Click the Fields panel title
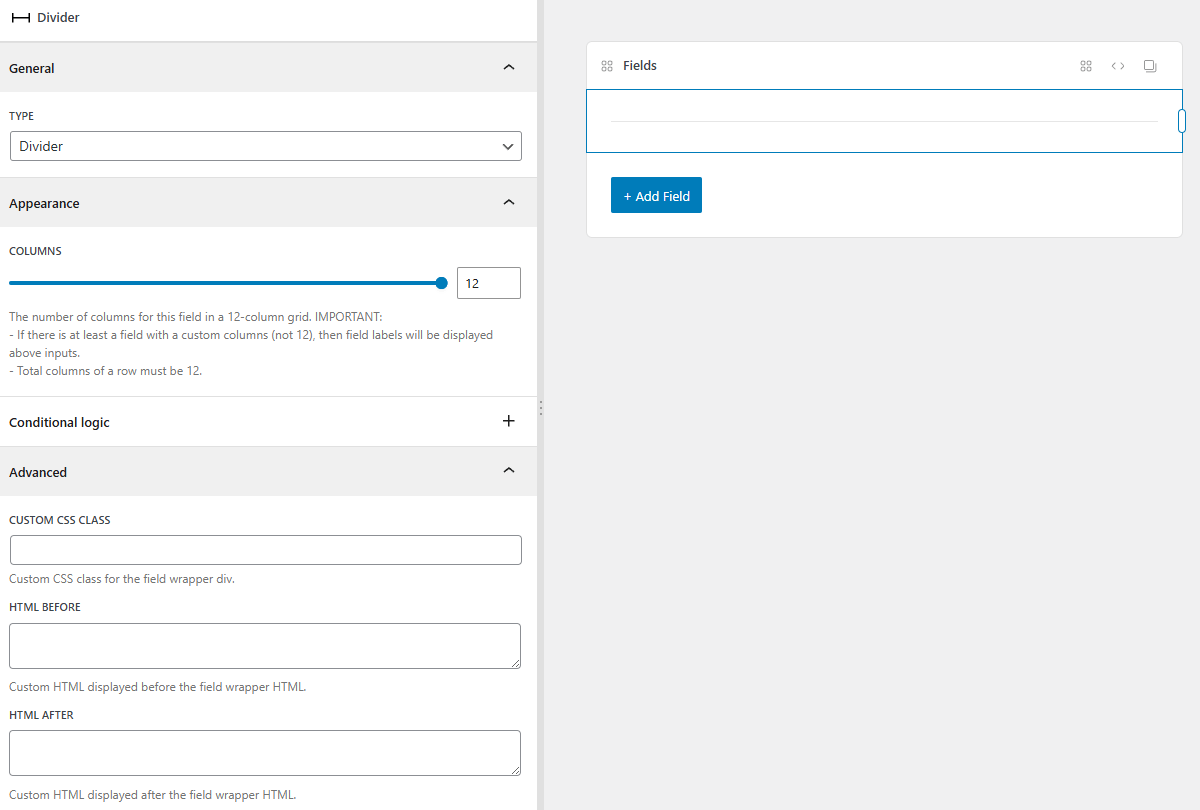 click(640, 66)
